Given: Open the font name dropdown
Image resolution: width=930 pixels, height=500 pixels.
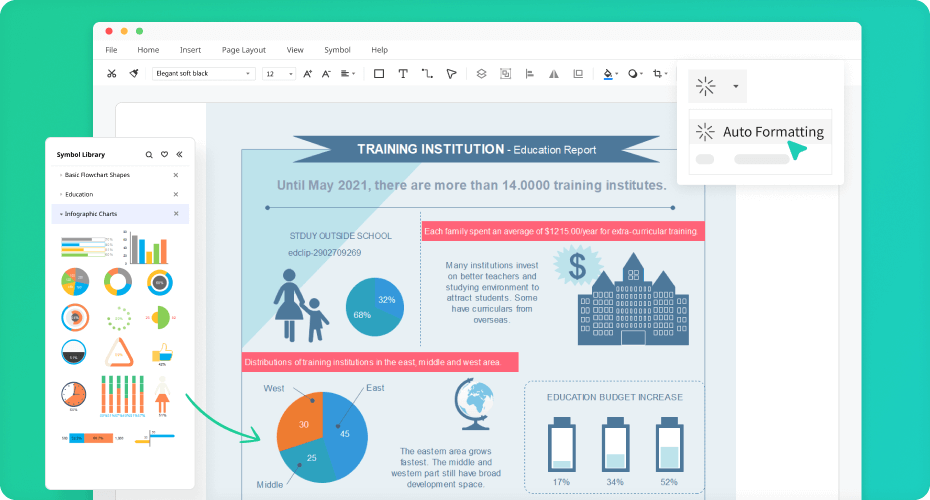Looking at the screenshot, I should 249,74.
